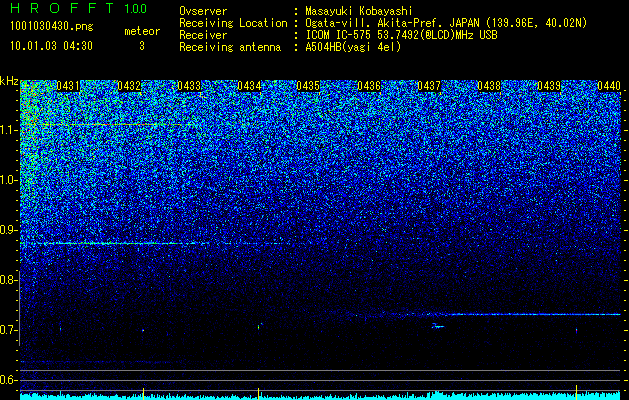Click the 0439 time label
The width and height of the screenshot is (629, 400).
pos(549,86)
